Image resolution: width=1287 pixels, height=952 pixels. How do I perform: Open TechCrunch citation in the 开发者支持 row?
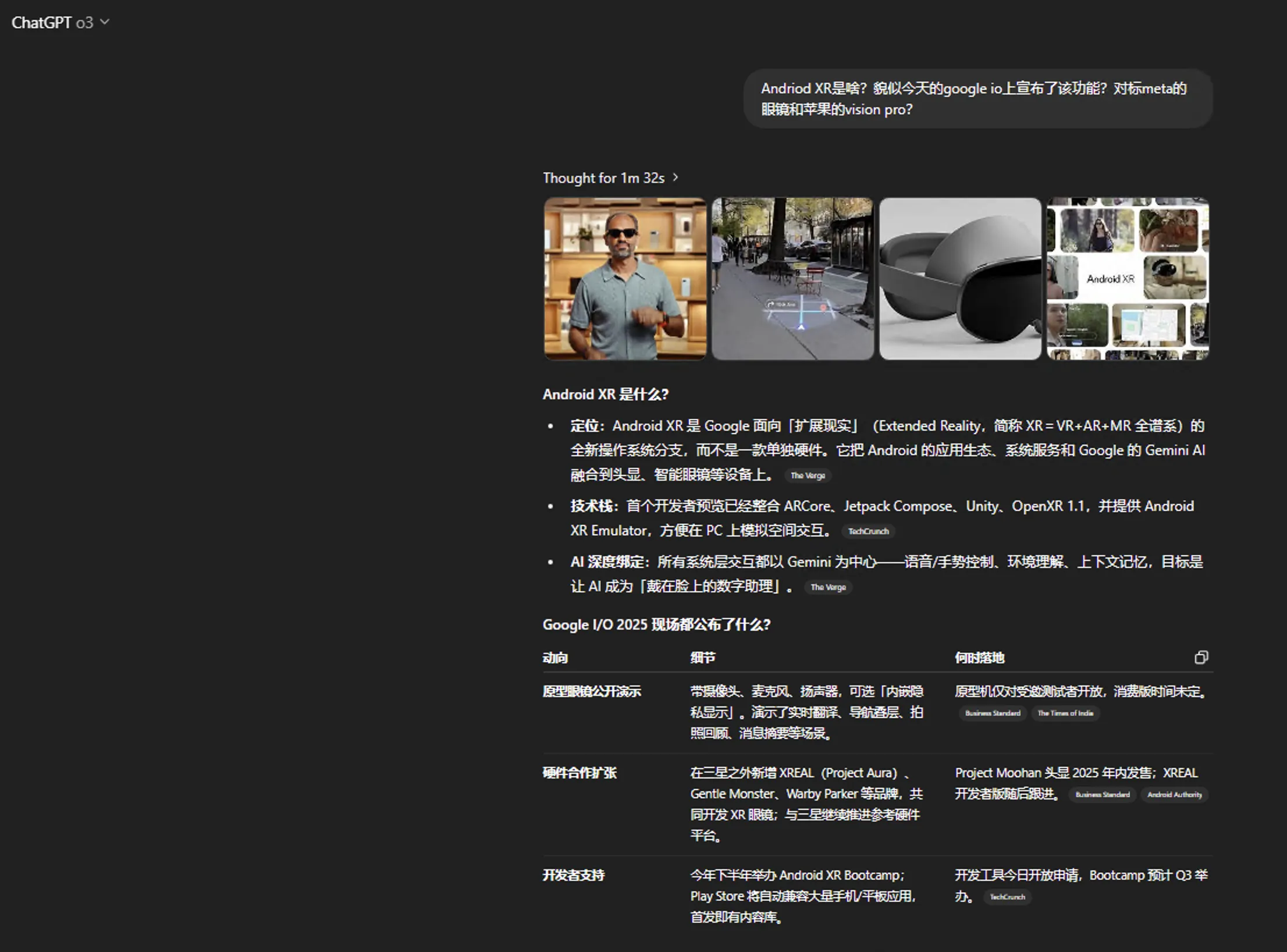pos(1008,897)
